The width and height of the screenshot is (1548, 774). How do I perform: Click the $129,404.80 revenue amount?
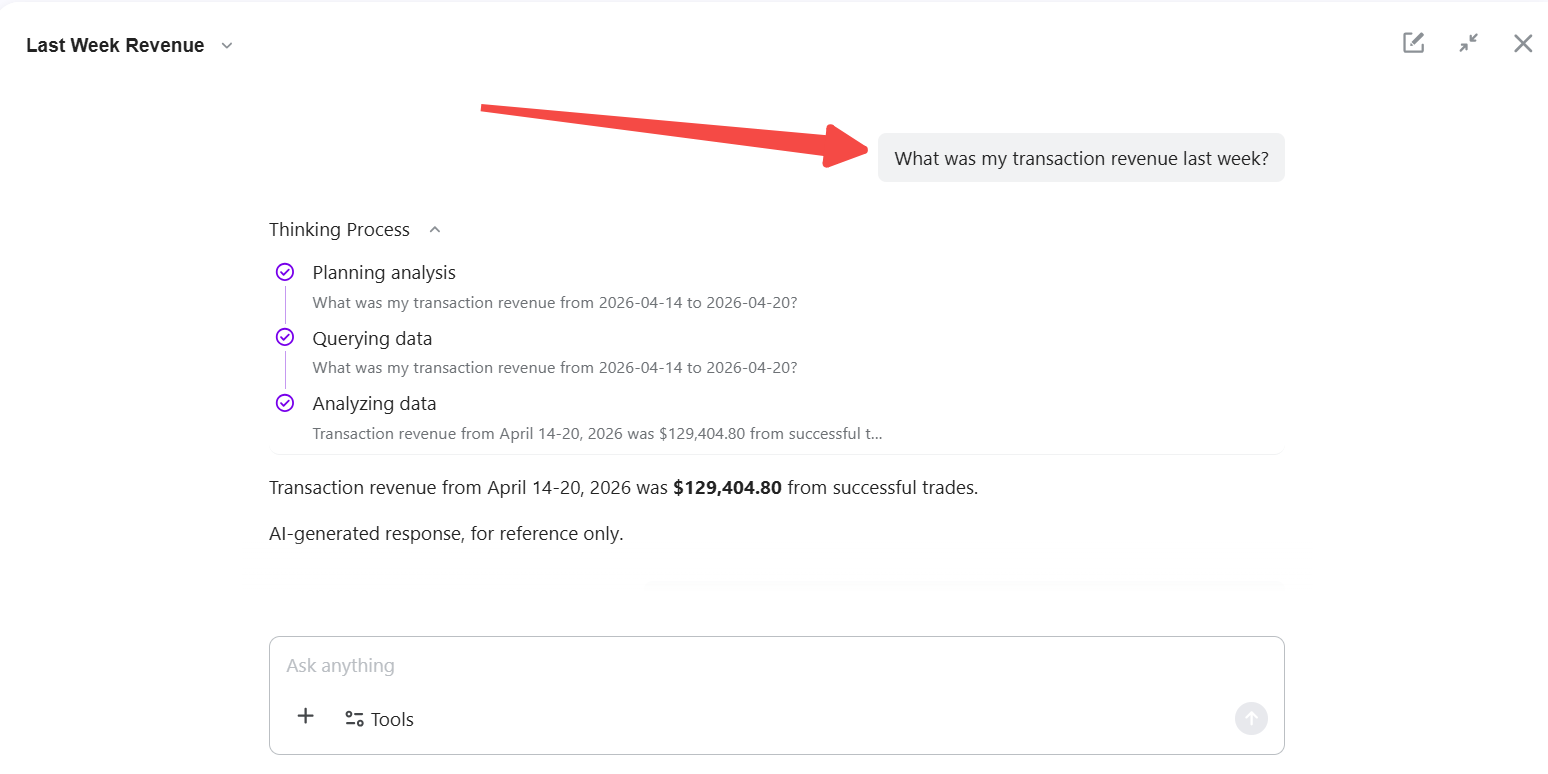(x=727, y=488)
